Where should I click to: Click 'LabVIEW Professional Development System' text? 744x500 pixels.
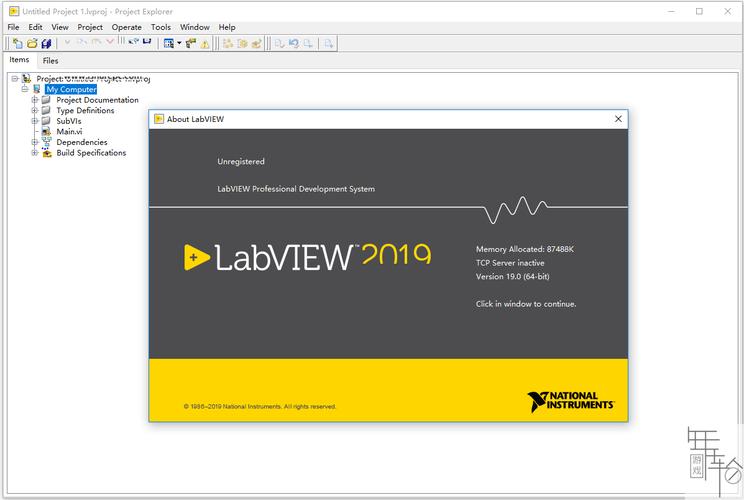pyautogui.click(x=296, y=189)
